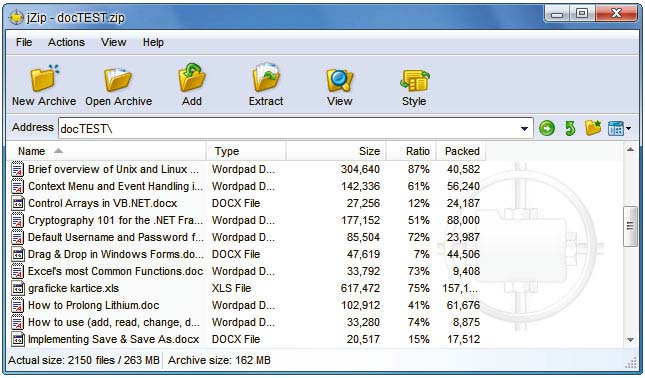Select file name graficke kartice.xls
Image resolution: width=645 pixels, height=378 pixels.
click(x=73, y=288)
